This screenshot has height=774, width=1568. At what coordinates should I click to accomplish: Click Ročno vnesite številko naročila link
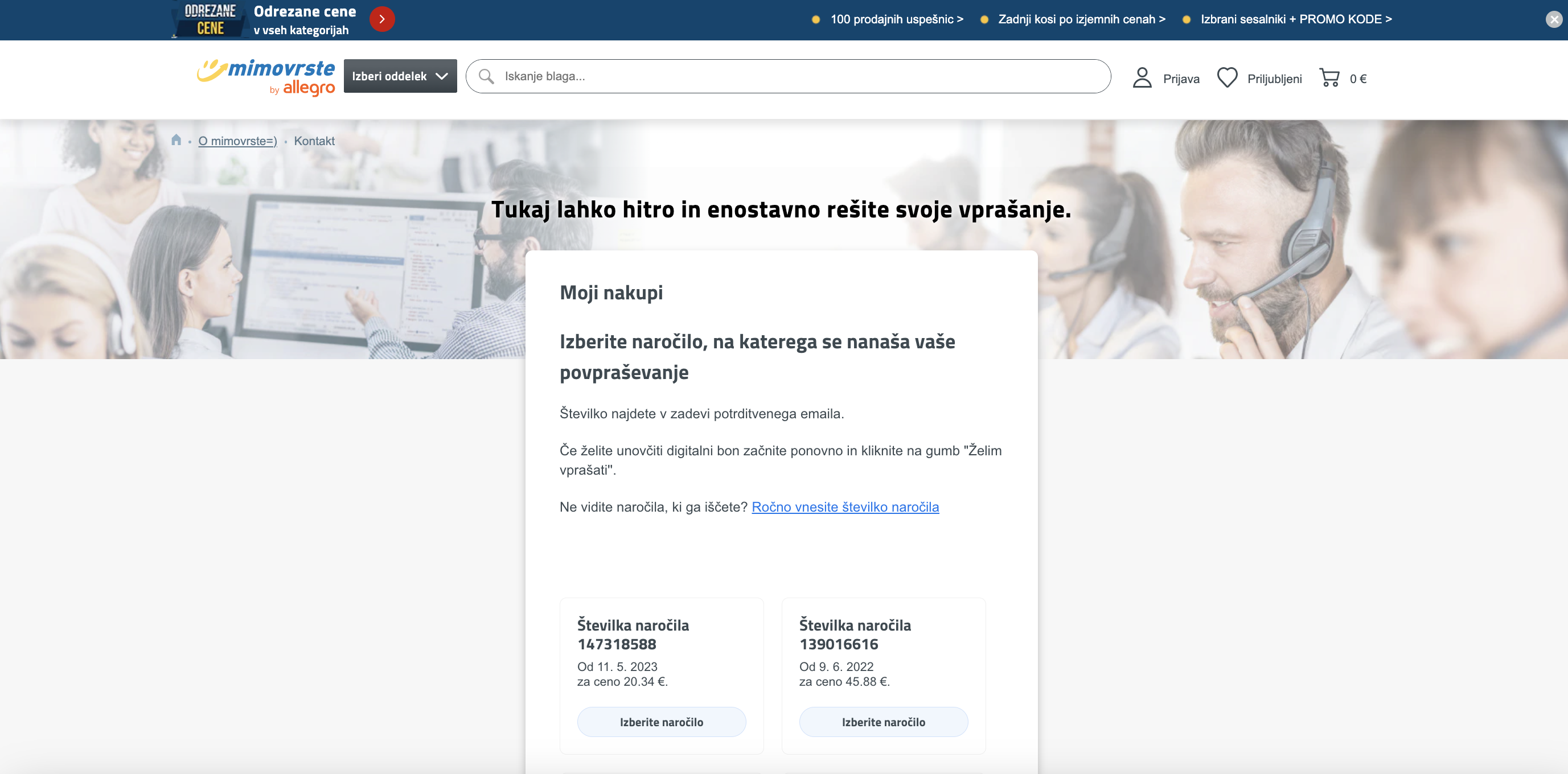coord(845,507)
